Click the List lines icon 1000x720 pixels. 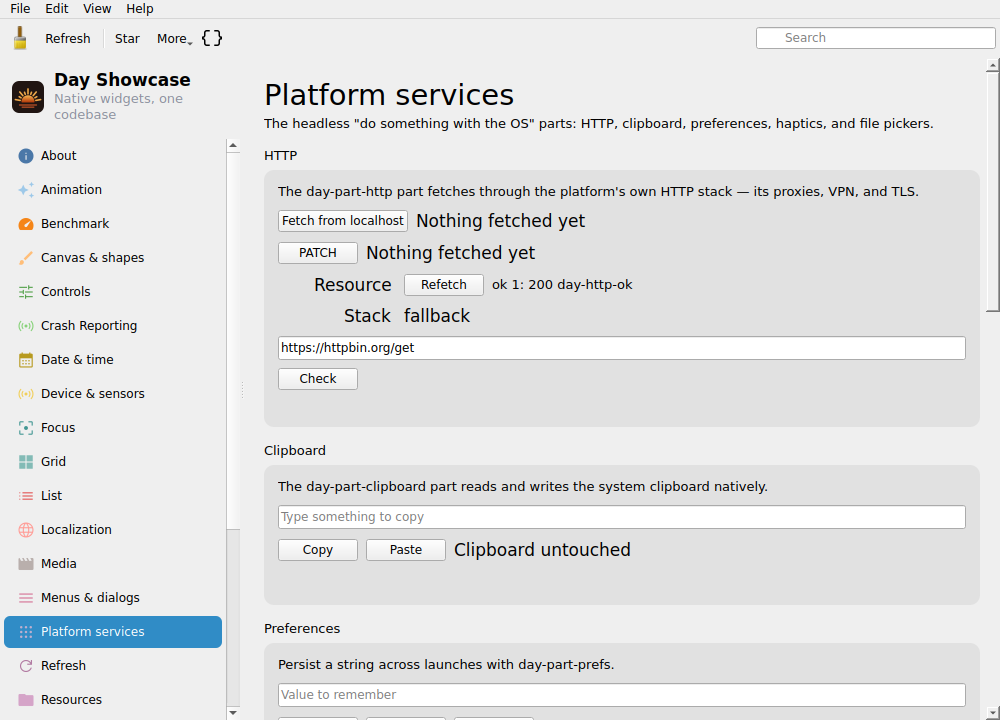coord(26,496)
